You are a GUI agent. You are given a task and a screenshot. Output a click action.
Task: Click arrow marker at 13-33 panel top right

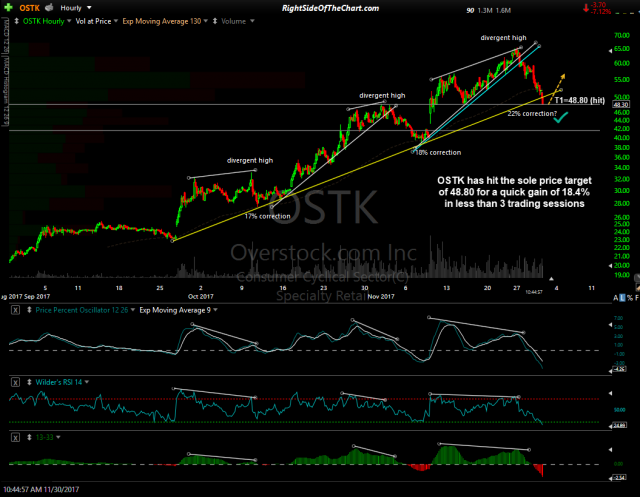611,450
